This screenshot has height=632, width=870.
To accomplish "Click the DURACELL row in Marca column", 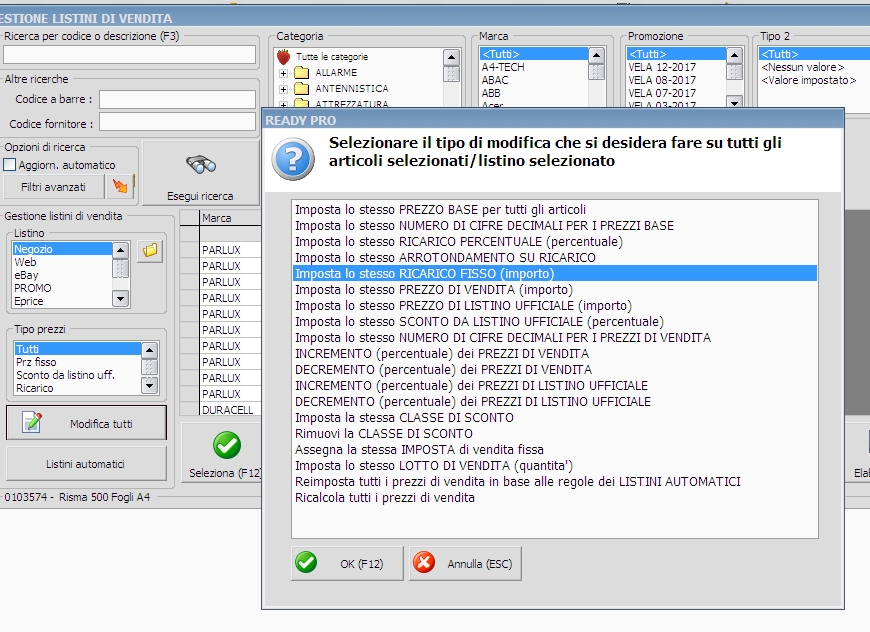I will click(230, 409).
